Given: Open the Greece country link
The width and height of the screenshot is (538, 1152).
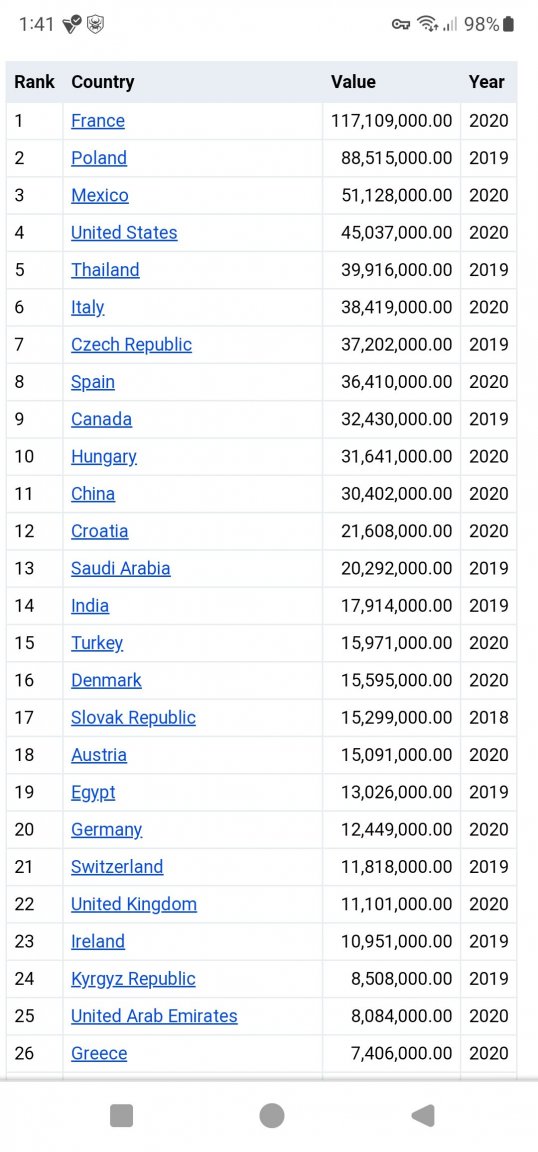Looking at the screenshot, I should (99, 1054).
